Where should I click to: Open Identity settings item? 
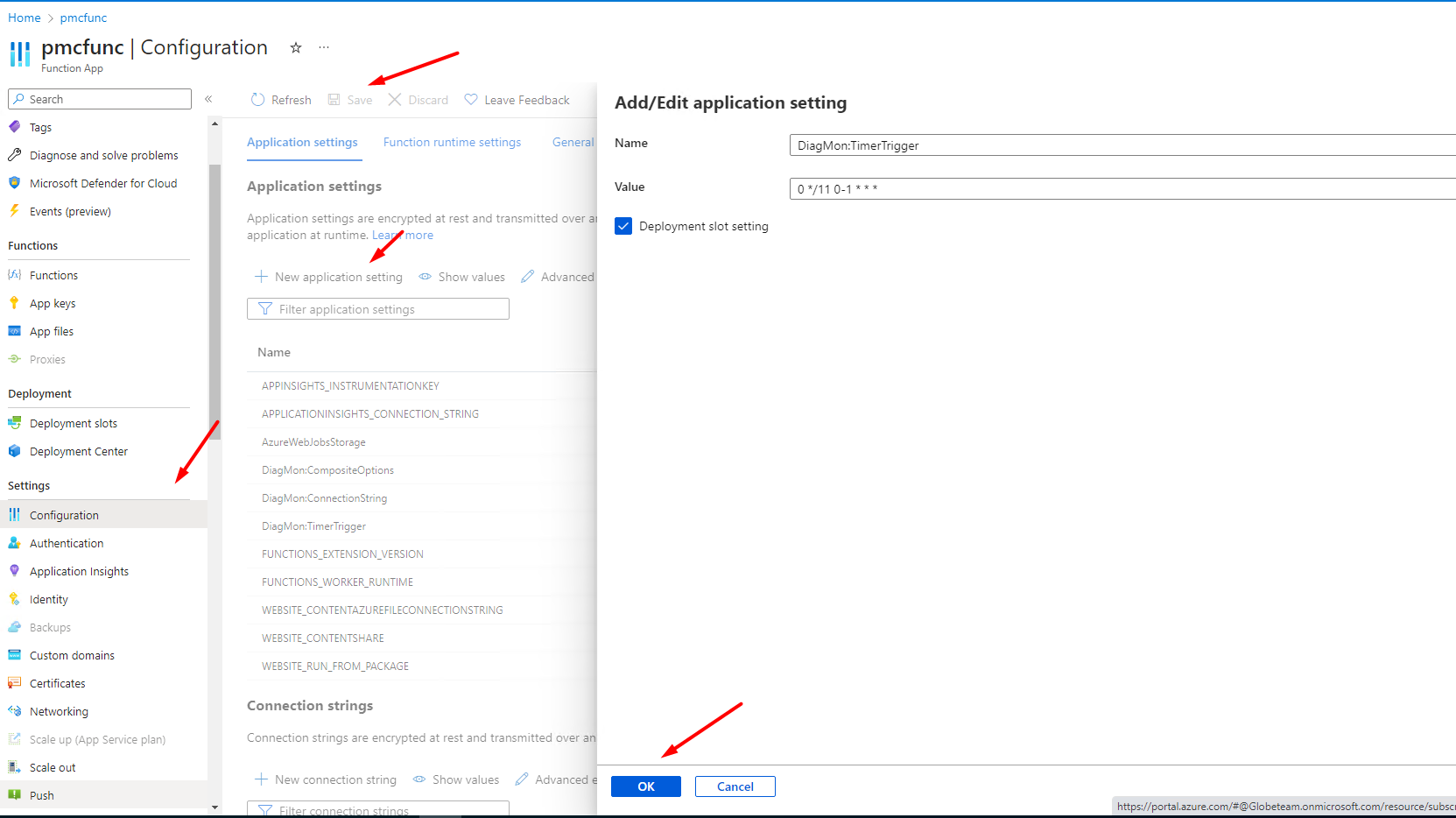(x=49, y=599)
